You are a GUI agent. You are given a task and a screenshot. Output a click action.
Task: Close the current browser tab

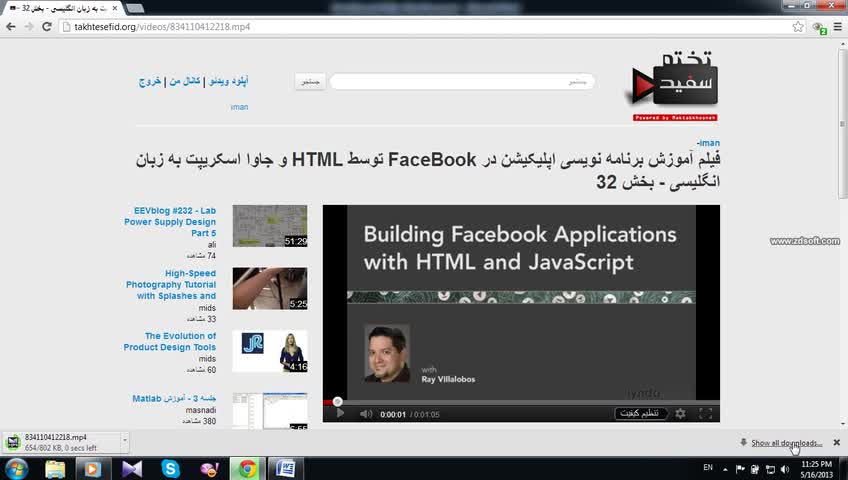click(x=115, y=8)
